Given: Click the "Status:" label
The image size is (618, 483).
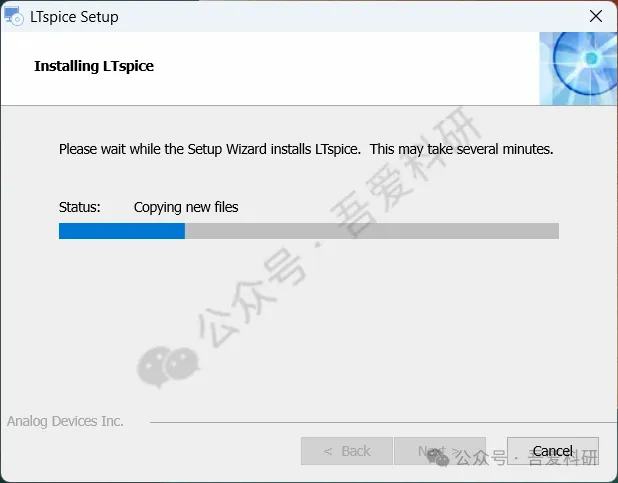Looking at the screenshot, I should tap(80, 207).
